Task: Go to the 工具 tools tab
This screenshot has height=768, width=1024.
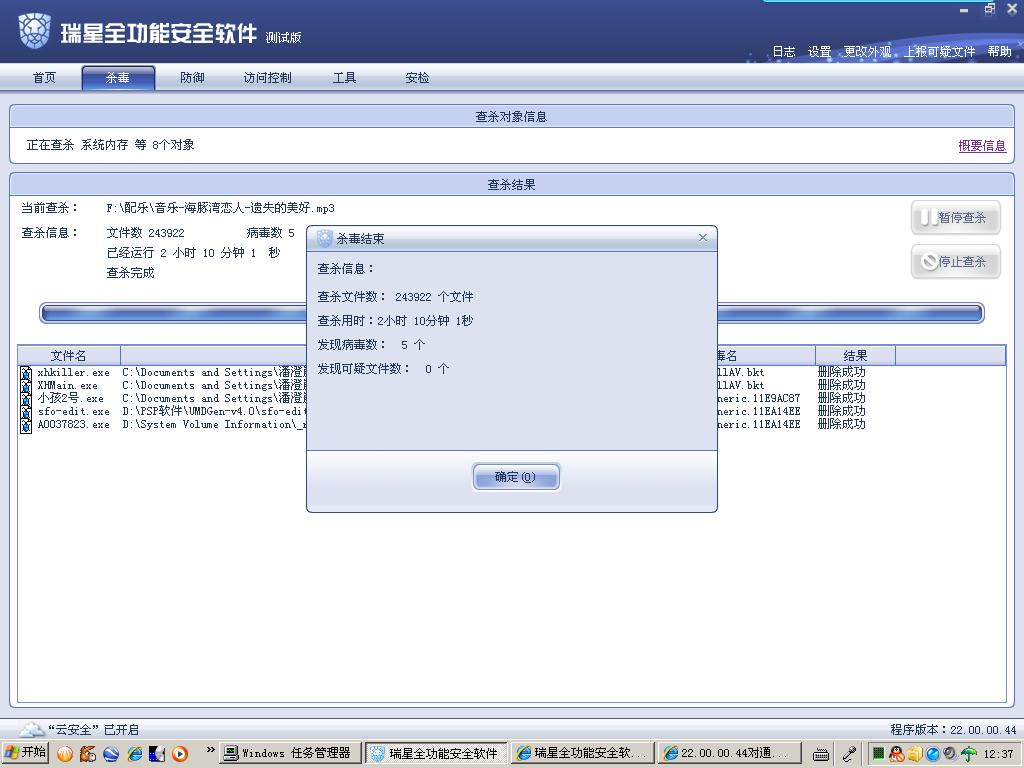Action: pos(344,78)
